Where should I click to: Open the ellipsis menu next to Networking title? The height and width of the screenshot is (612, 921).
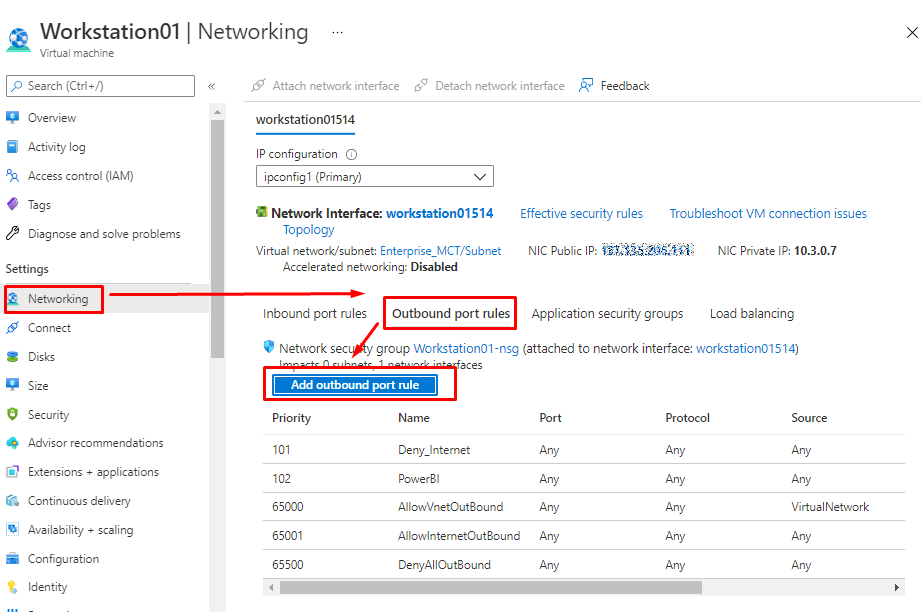(x=337, y=32)
